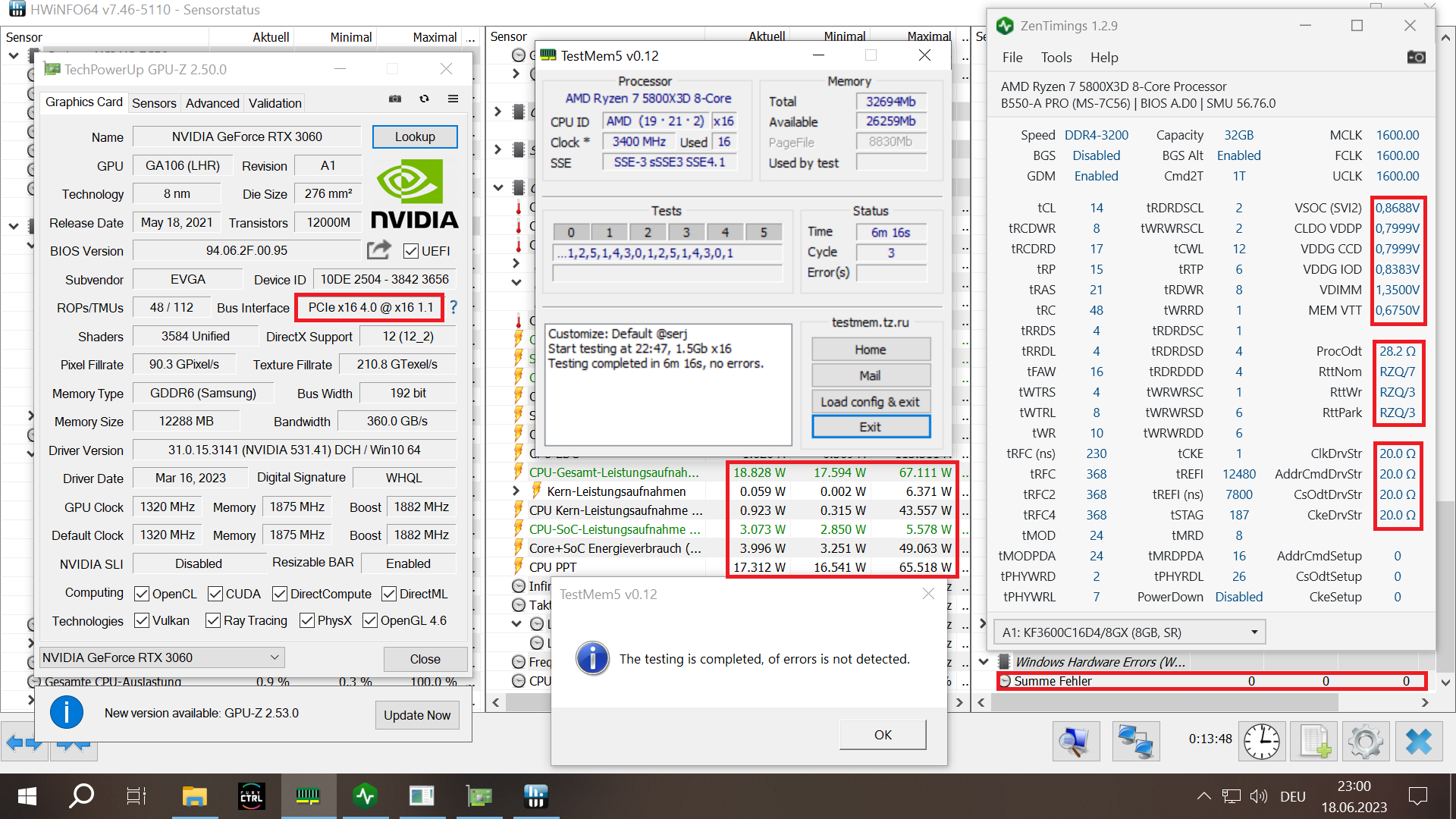This screenshot has width=1456, height=819.
Task: Open File Explorer from taskbar
Action: coord(195,796)
